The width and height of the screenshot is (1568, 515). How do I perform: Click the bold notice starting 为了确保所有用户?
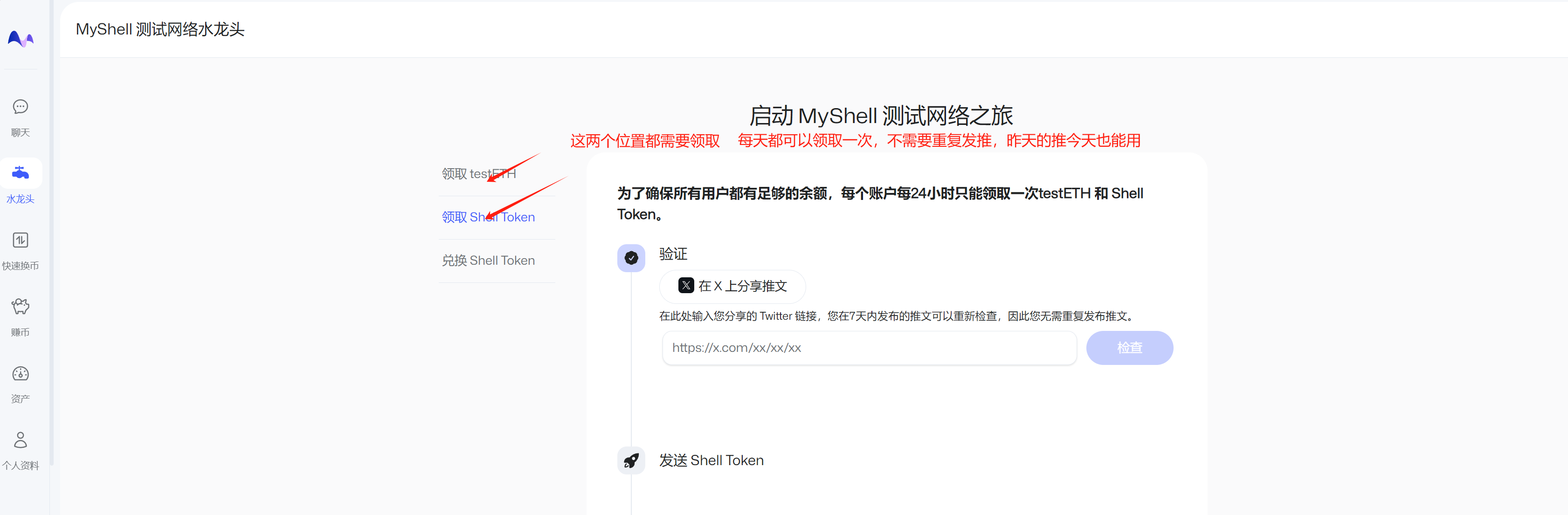pos(880,203)
